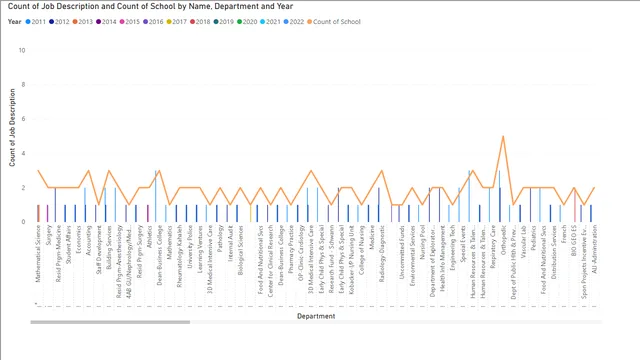640x360 pixels.
Task: Click the line peak above Orthopedic
Action: 503,136
